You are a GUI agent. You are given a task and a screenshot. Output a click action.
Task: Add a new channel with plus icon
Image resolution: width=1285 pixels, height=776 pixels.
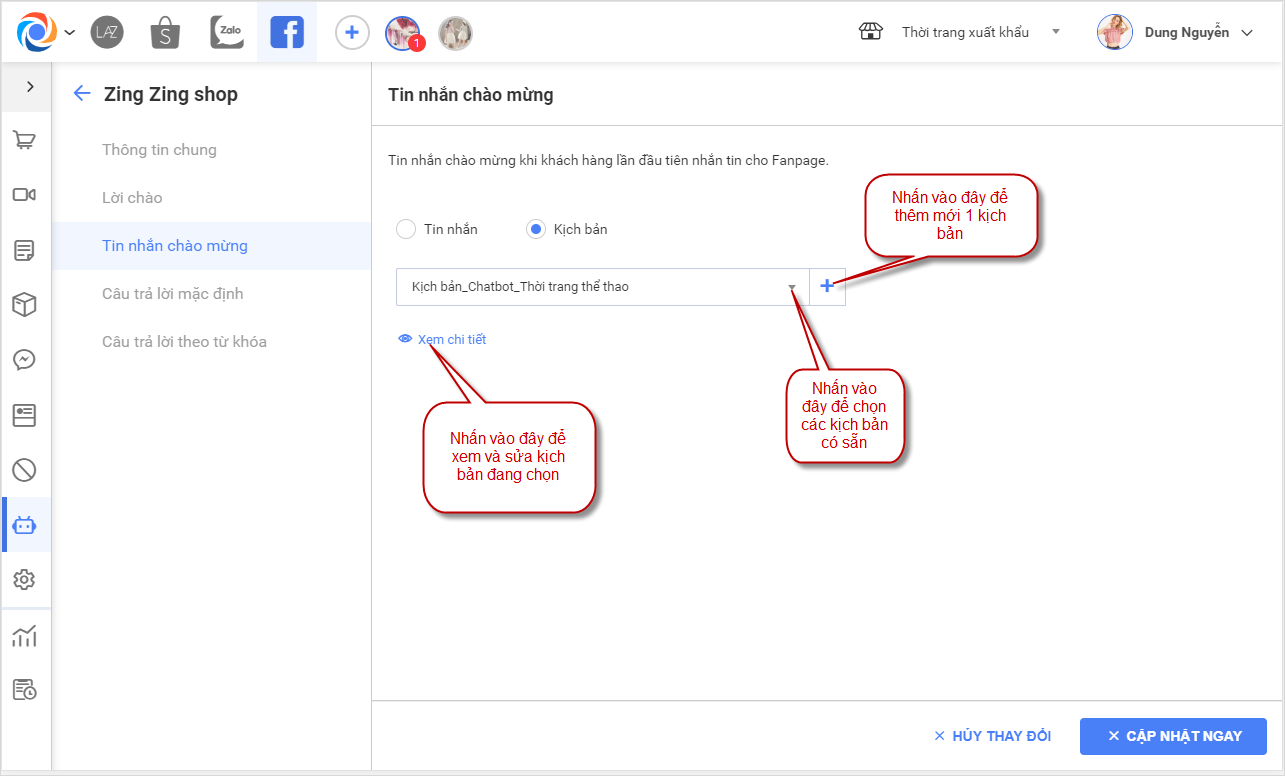click(x=351, y=33)
